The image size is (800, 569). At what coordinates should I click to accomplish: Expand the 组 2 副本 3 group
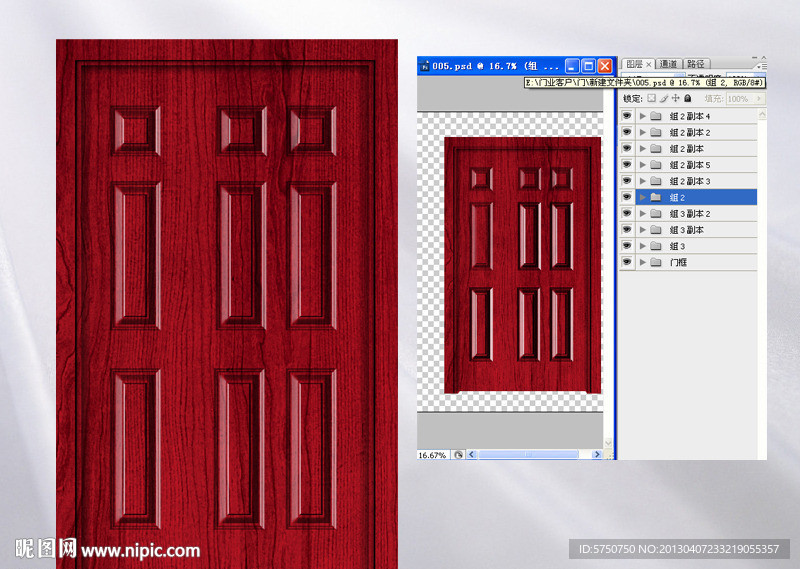click(x=643, y=181)
